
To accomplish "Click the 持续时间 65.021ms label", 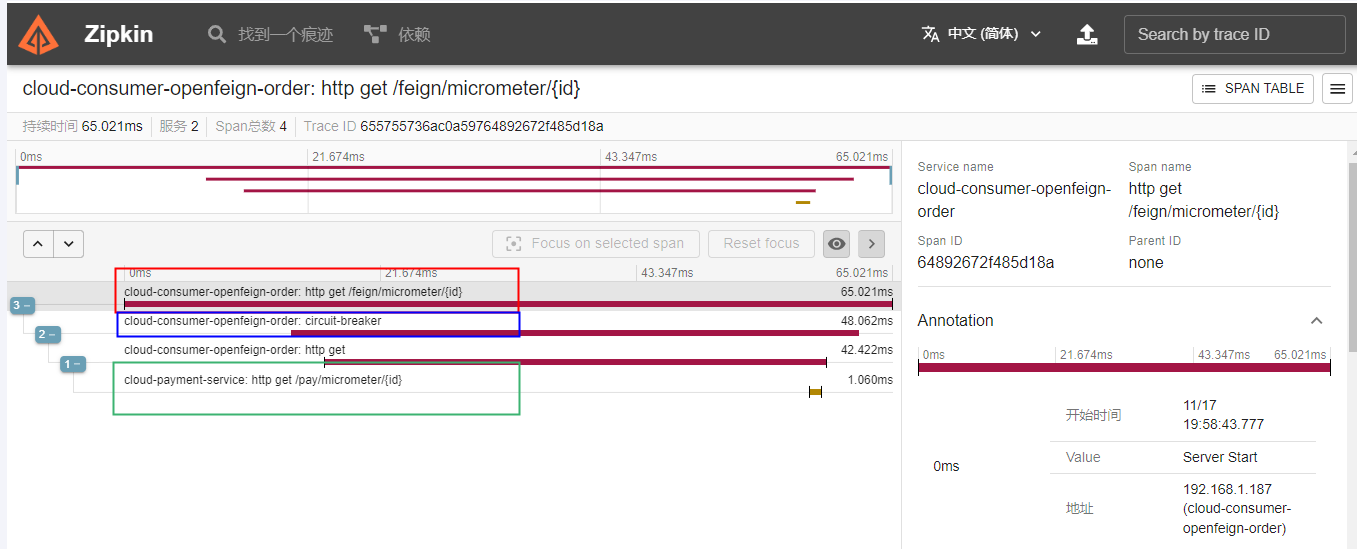I will pos(82,126).
